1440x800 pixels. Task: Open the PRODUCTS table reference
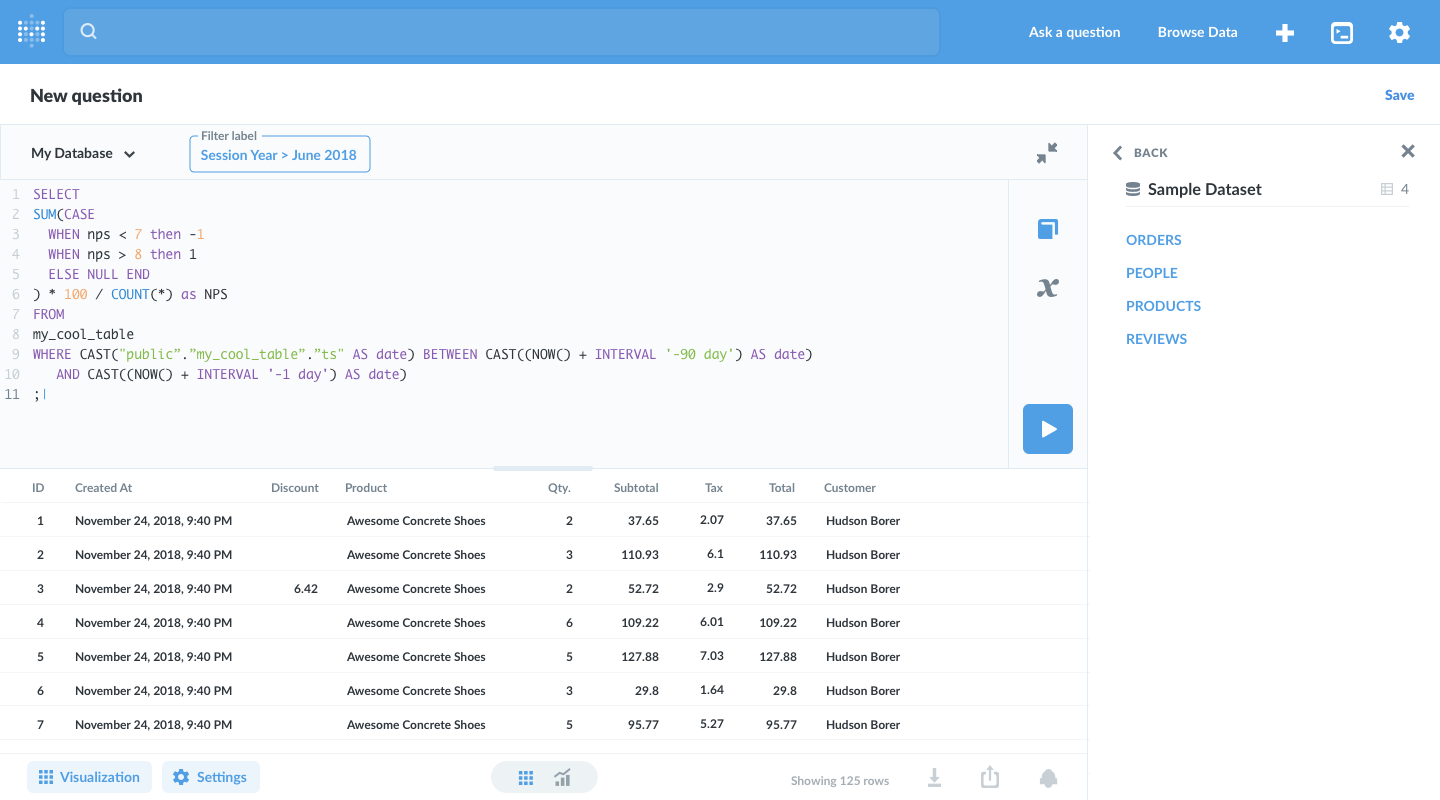click(1164, 306)
